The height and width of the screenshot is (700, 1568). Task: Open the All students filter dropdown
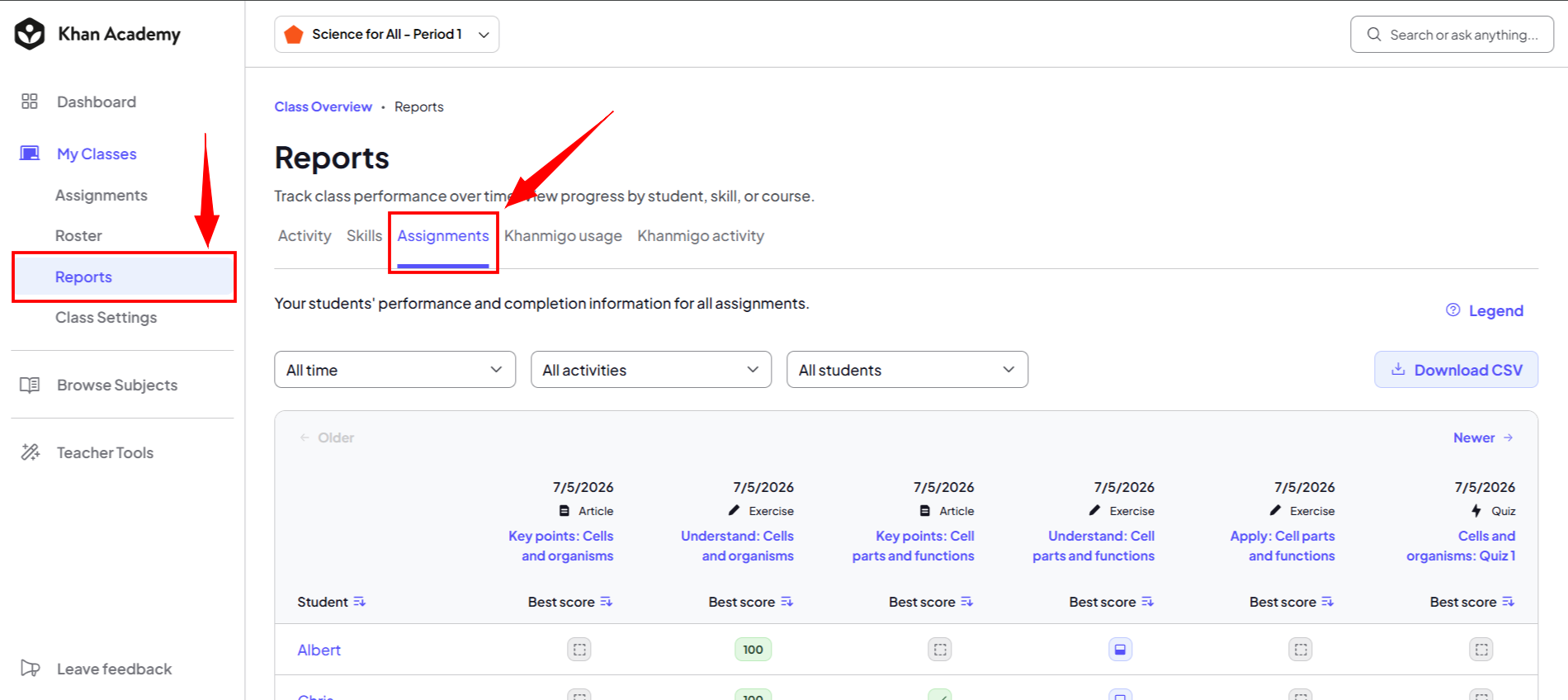[907, 370]
